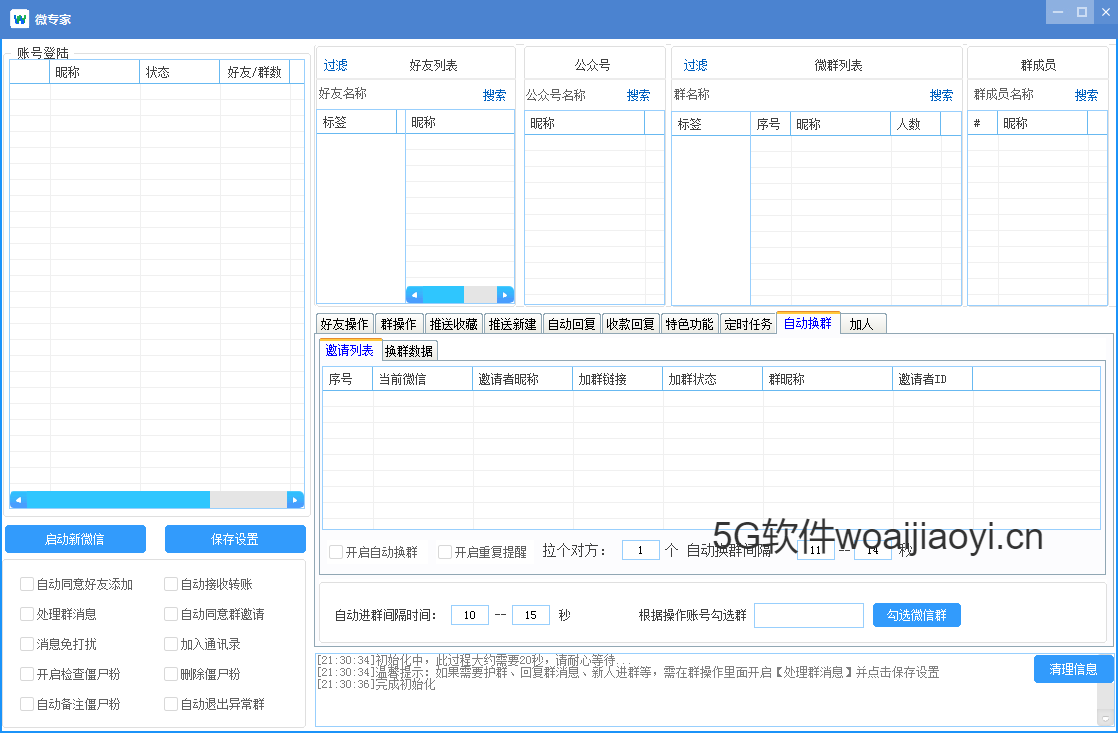
Task: Open the 自动回复 tab
Action: (x=572, y=324)
